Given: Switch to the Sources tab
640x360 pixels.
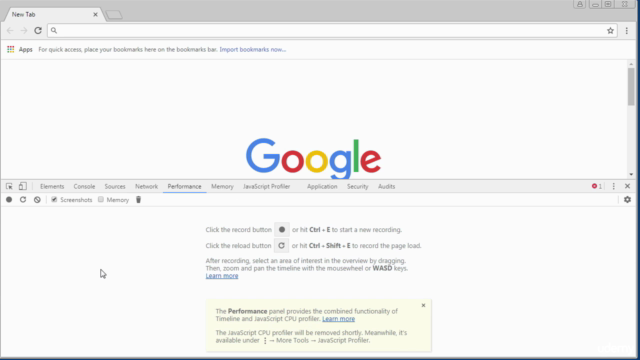Looking at the screenshot, I should coord(115,187).
